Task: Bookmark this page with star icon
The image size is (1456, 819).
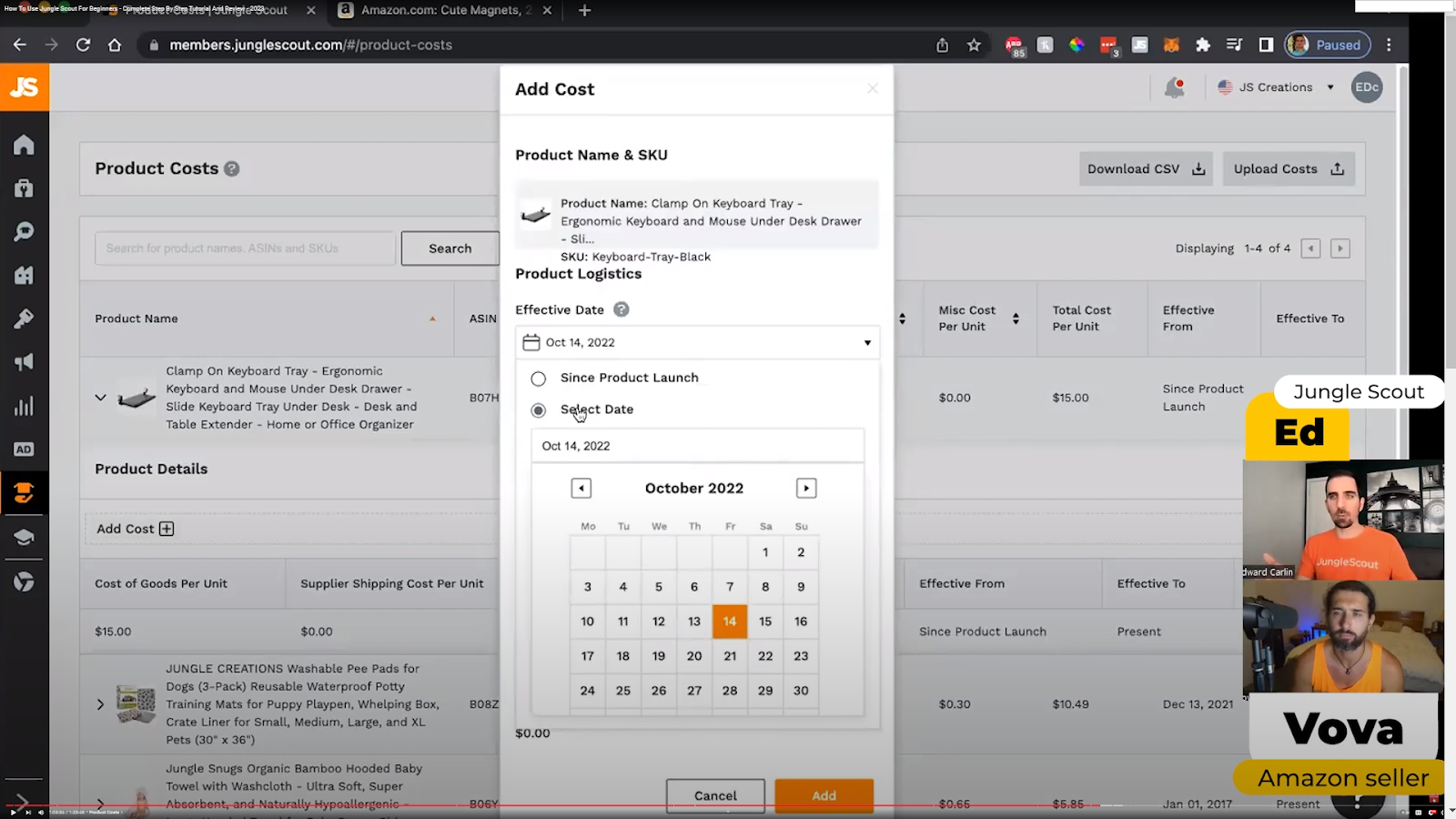Action: 974,45
